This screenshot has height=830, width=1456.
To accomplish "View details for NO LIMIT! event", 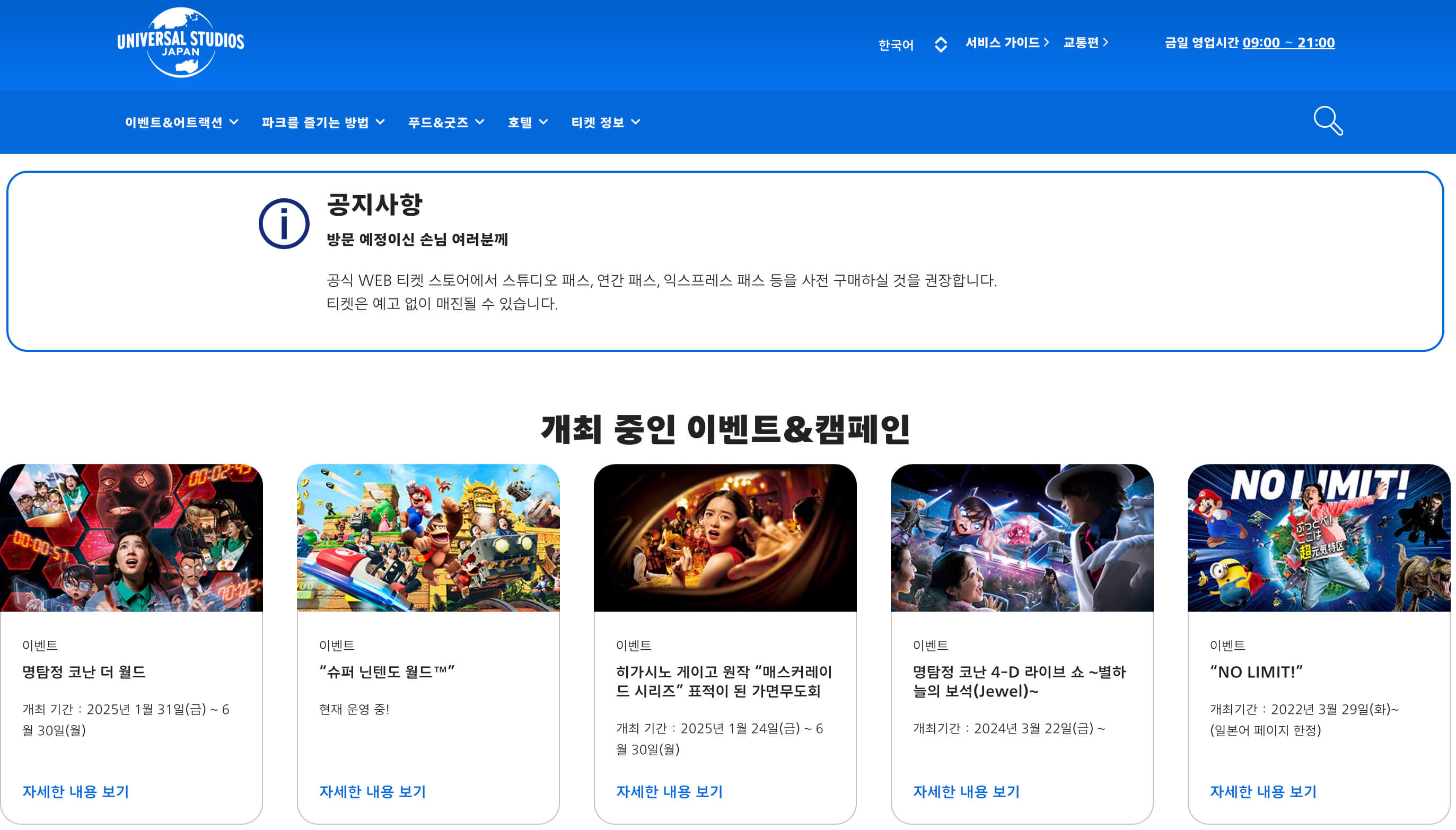I will coord(1262,791).
